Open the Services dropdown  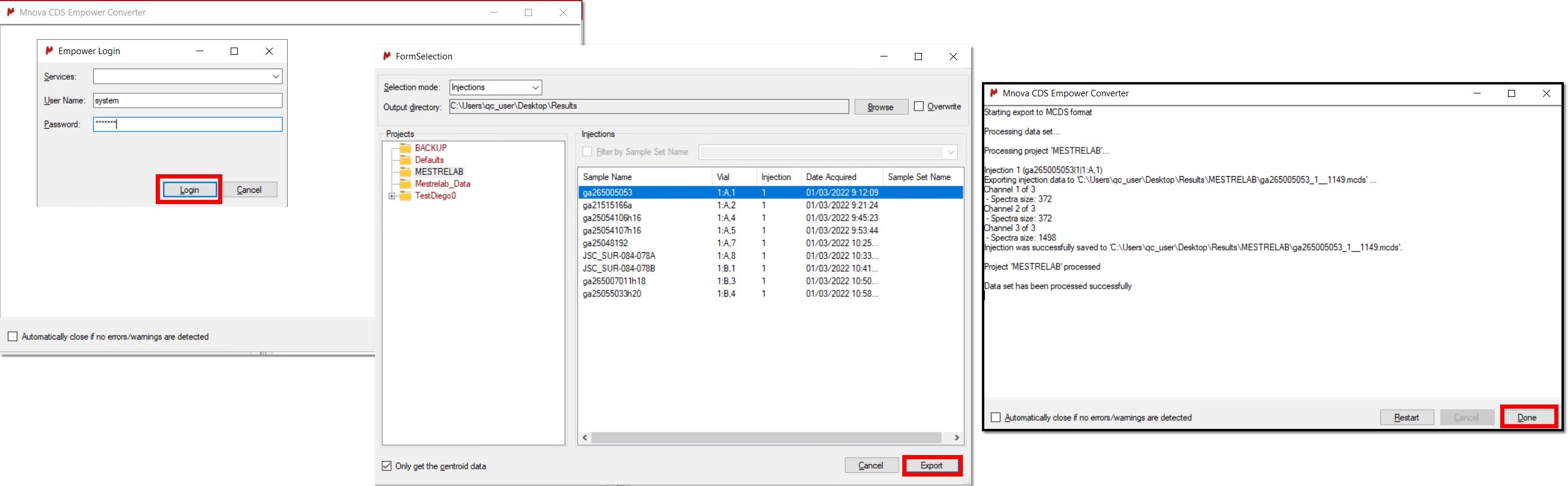276,76
